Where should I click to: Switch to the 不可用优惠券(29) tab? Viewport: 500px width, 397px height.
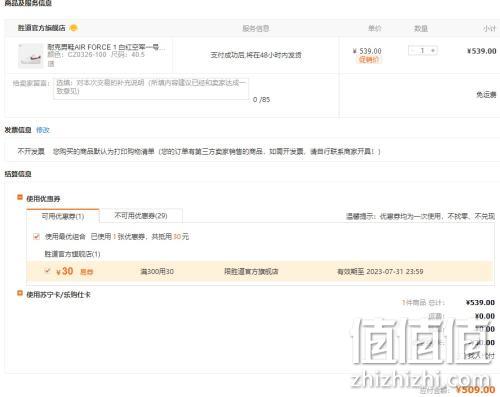141,216
